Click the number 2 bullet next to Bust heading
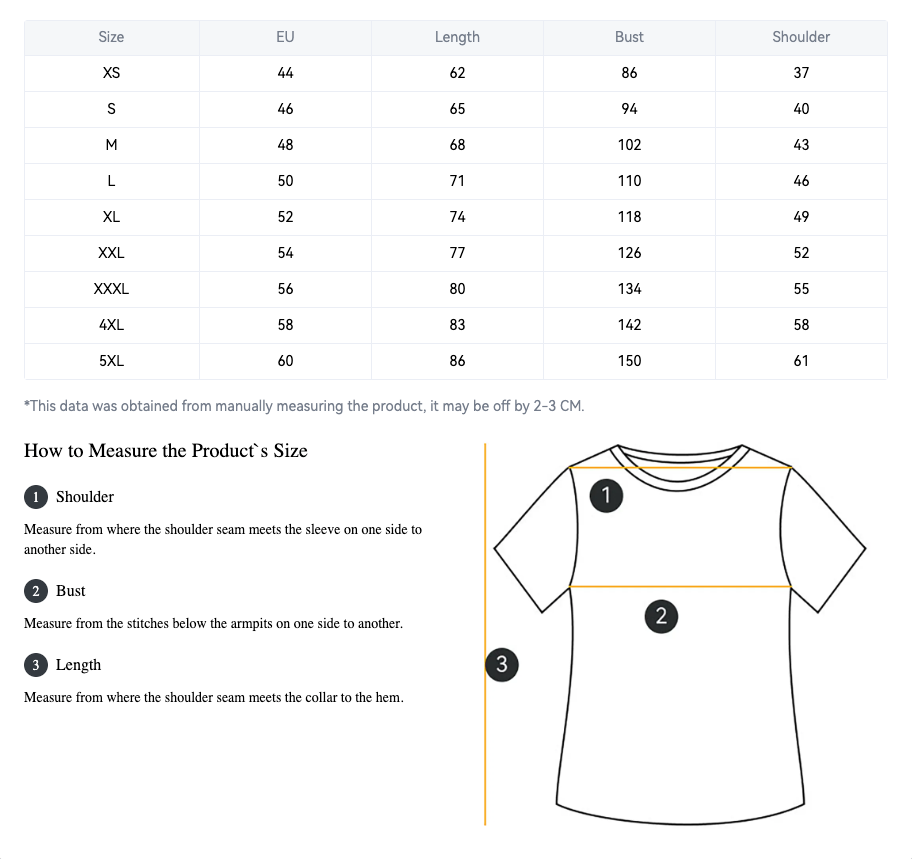Image resolution: width=912 pixels, height=859 pixels. coord(36,591)
